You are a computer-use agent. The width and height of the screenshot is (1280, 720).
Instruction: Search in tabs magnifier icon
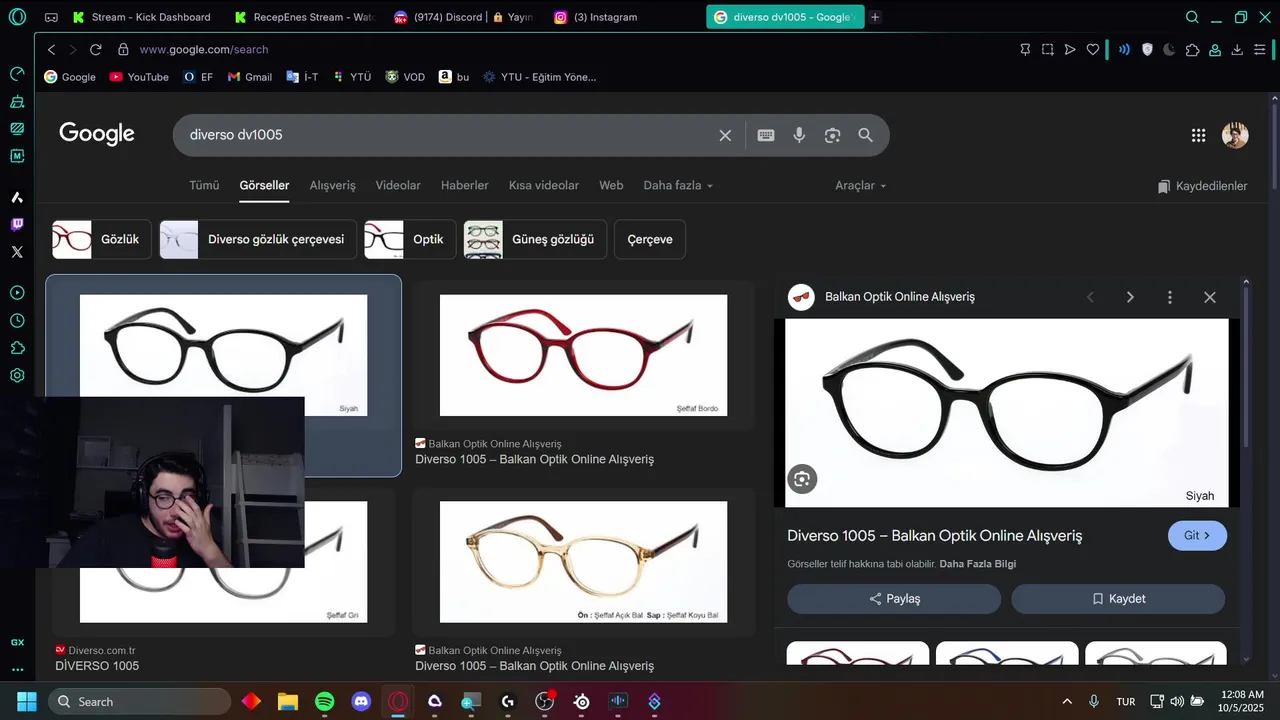click(x=1192, y=17)
